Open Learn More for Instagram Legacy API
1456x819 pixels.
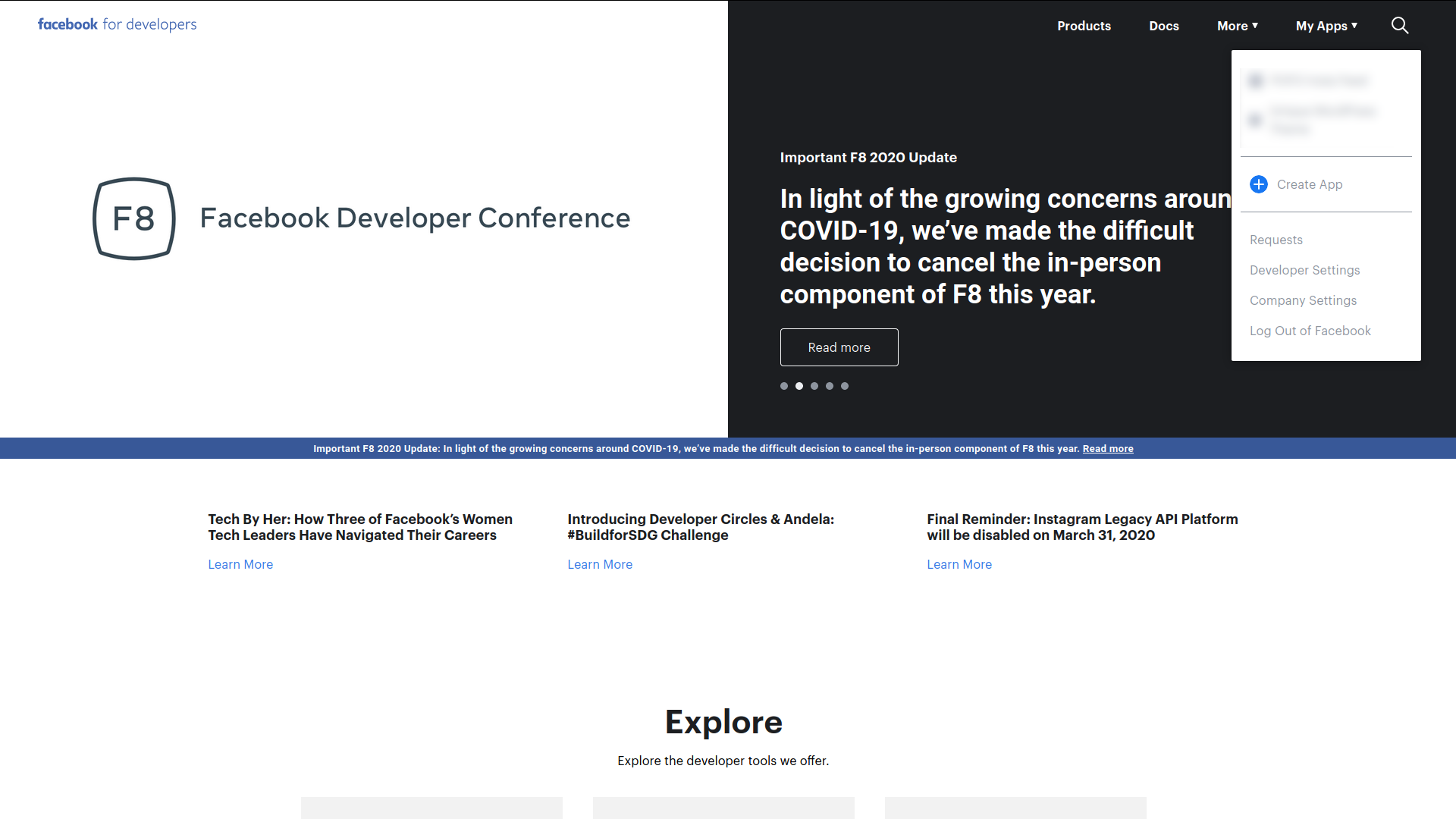pyautogui.click(x=959, y=564)
